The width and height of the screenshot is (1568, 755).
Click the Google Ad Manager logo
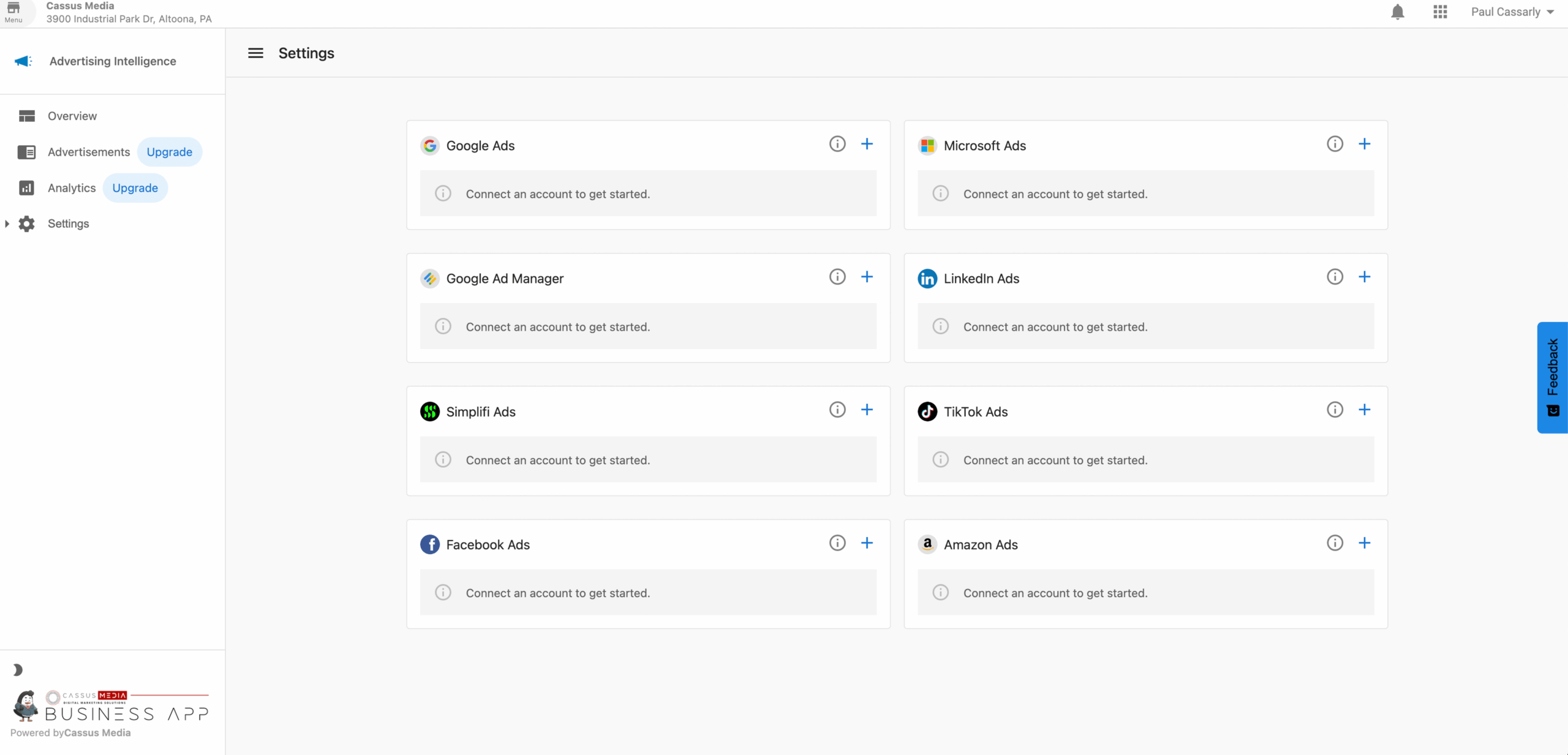430,279
